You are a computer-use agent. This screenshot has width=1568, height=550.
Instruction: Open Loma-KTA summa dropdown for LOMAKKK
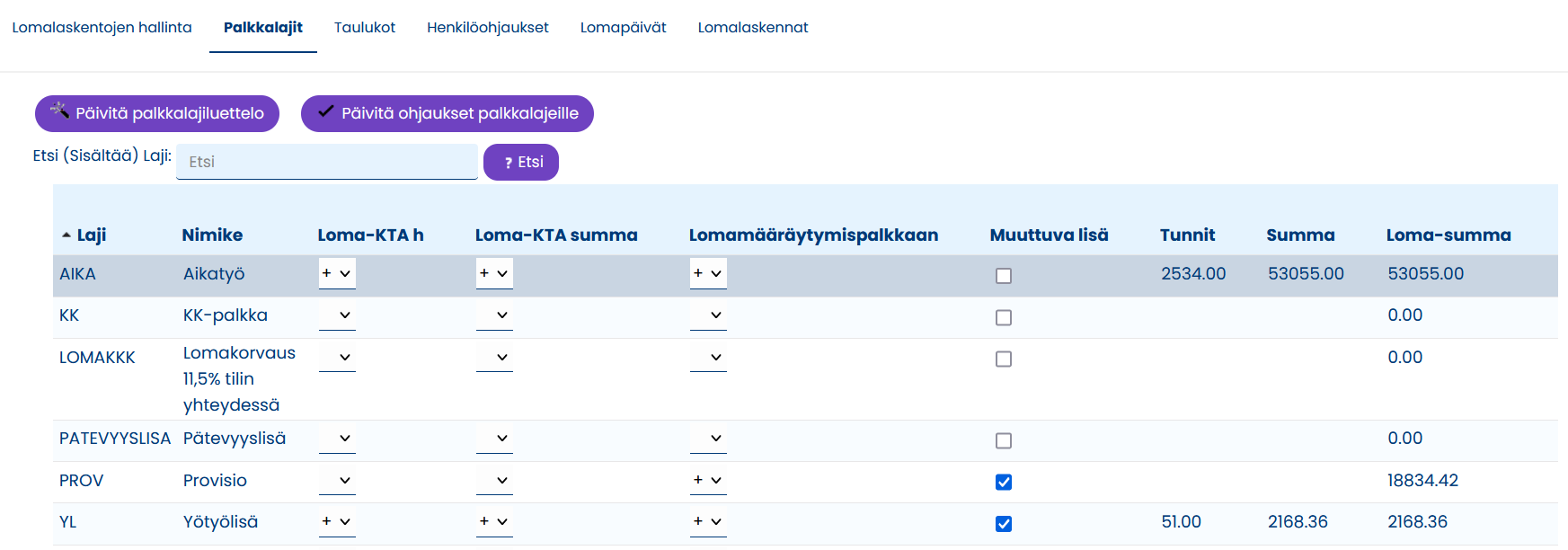(494, 357)
